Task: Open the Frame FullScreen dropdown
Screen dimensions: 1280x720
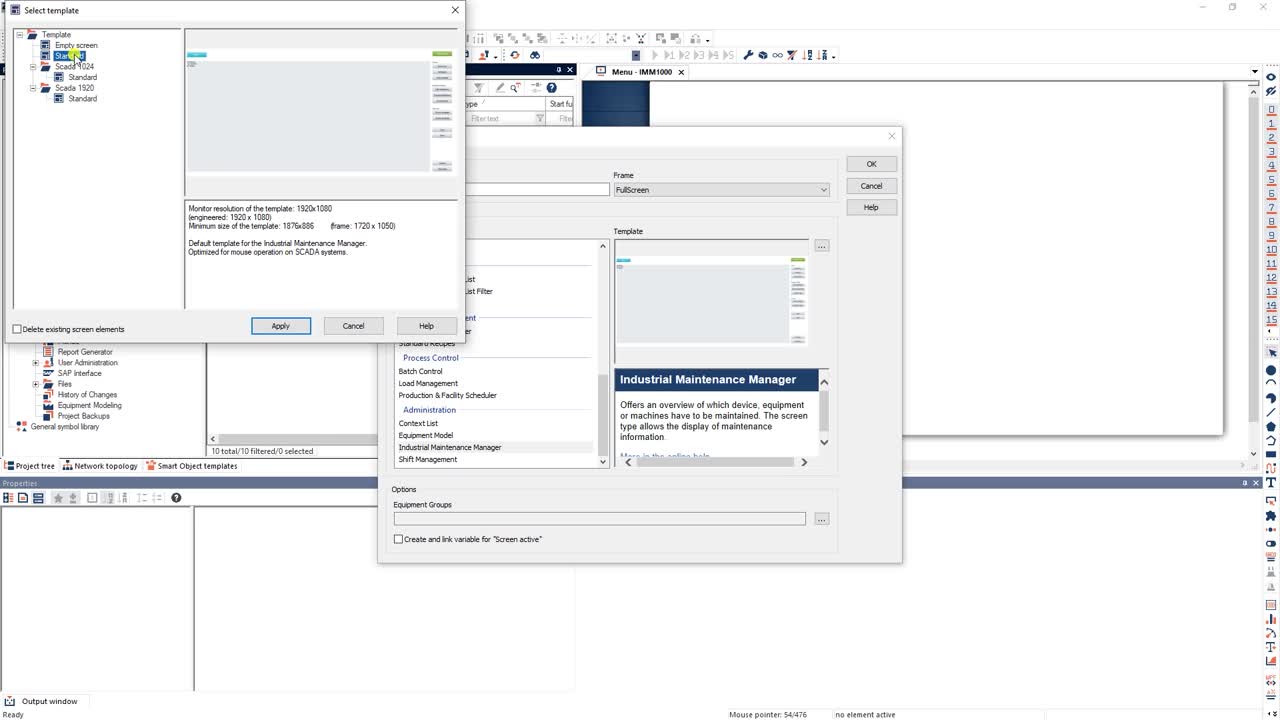Action: point(721,190)
